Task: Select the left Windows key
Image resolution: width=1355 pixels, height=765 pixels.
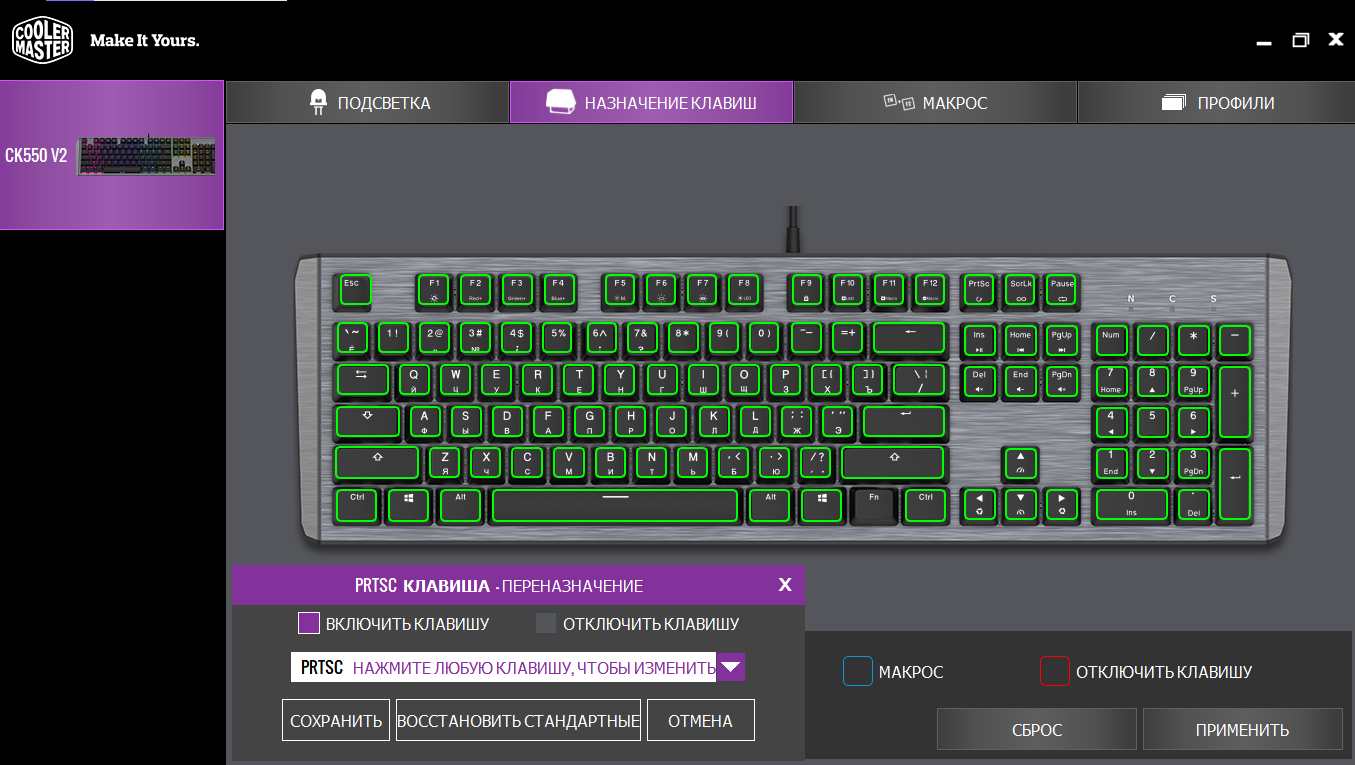Action: click(x=408, y=504)
